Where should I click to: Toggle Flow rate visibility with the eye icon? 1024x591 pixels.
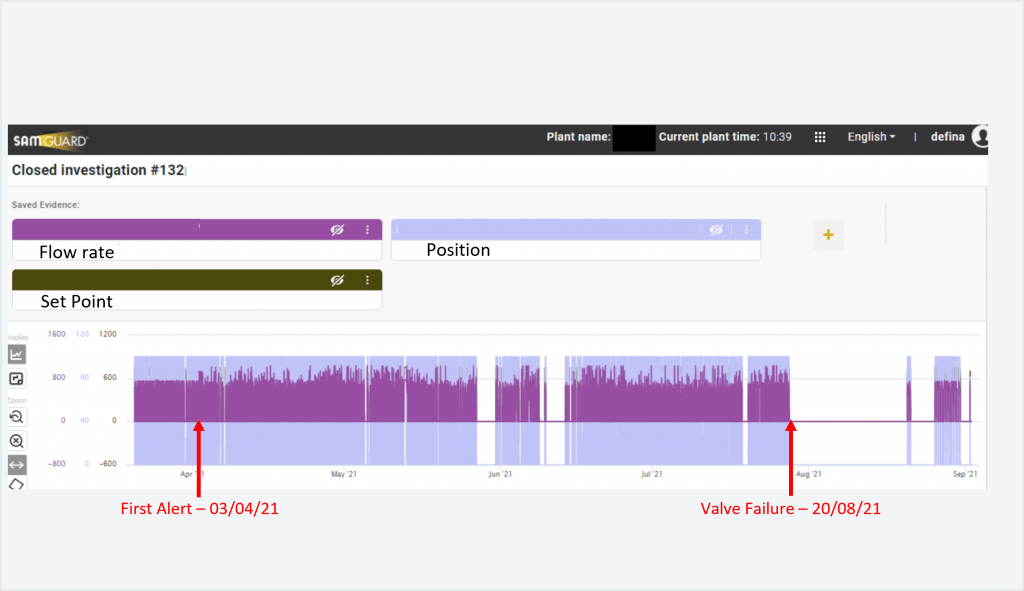point(337,230)
